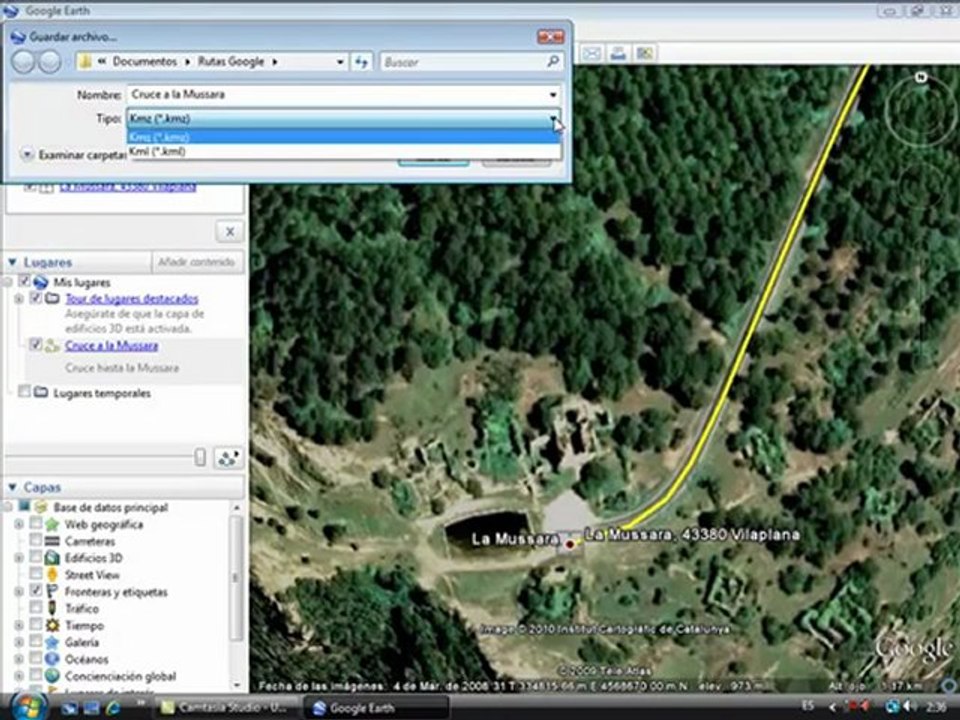Launch Internet Explorer from quick launch

(114, 708)
